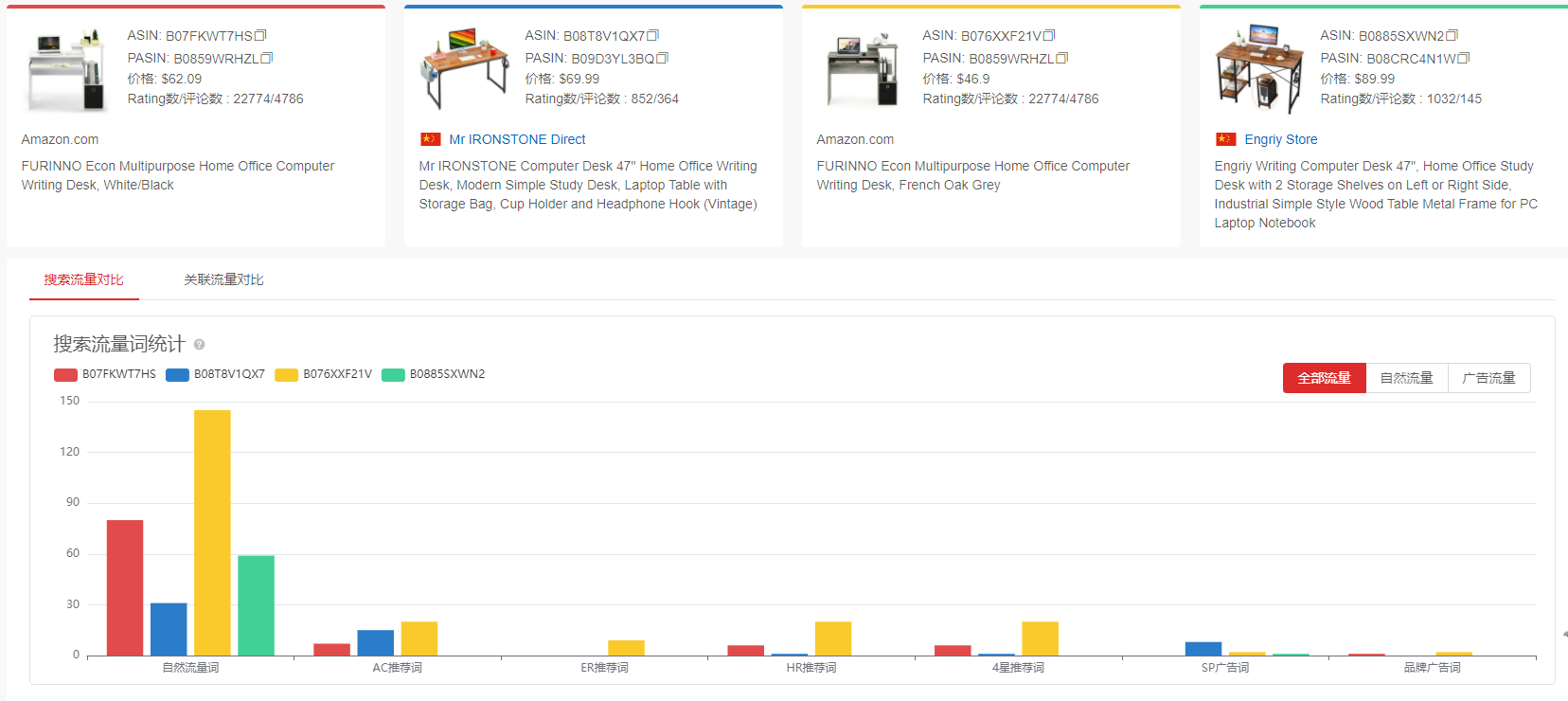Open the FURINNO French Oak Grey desk thumbnail
This screenshot has width=1568, height=701.
click(x=862, y=70)
